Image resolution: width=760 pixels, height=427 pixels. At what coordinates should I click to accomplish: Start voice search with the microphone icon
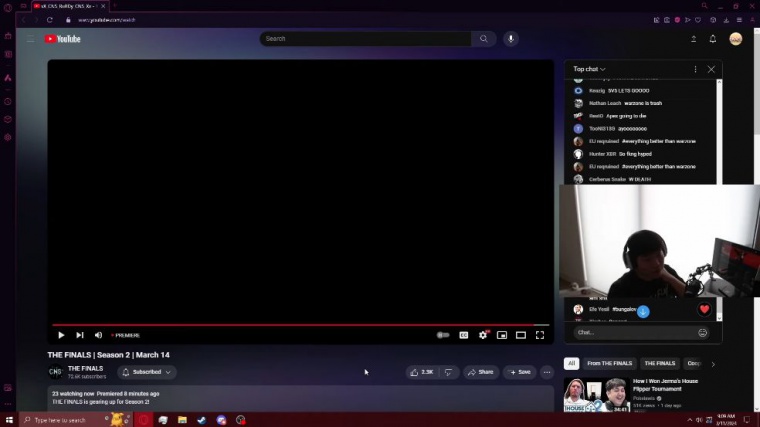pos(511,39)
